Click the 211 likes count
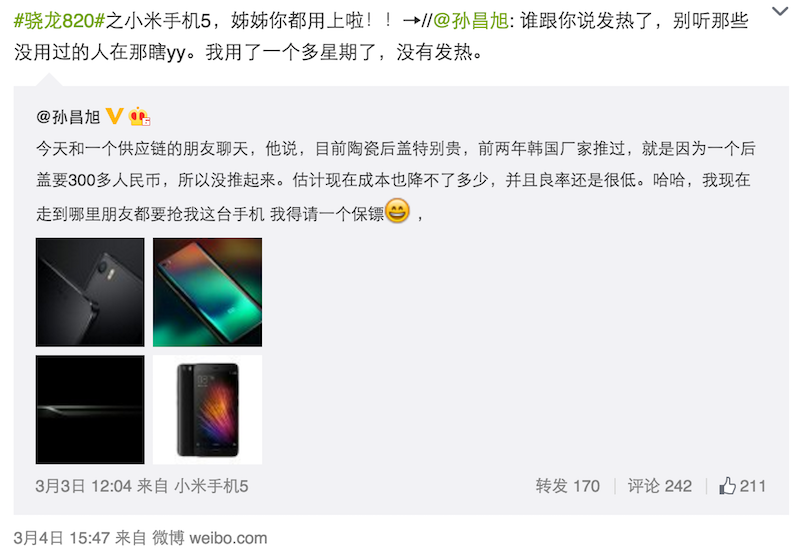The image size is (800, 560). [753, 486]
